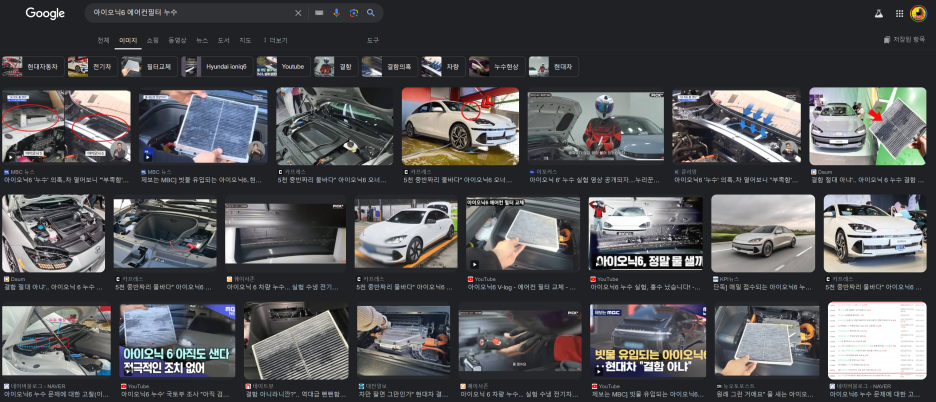Open first Naver blog link 아이오닉6 누수 문제에 대한 고찰
This screenshot has height=402, width=936.
56,394
